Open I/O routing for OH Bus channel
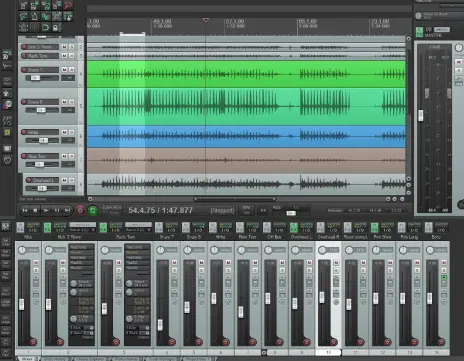Image resolution: width=464 pixels, height=361 pixels. click(x=279, y=230)
